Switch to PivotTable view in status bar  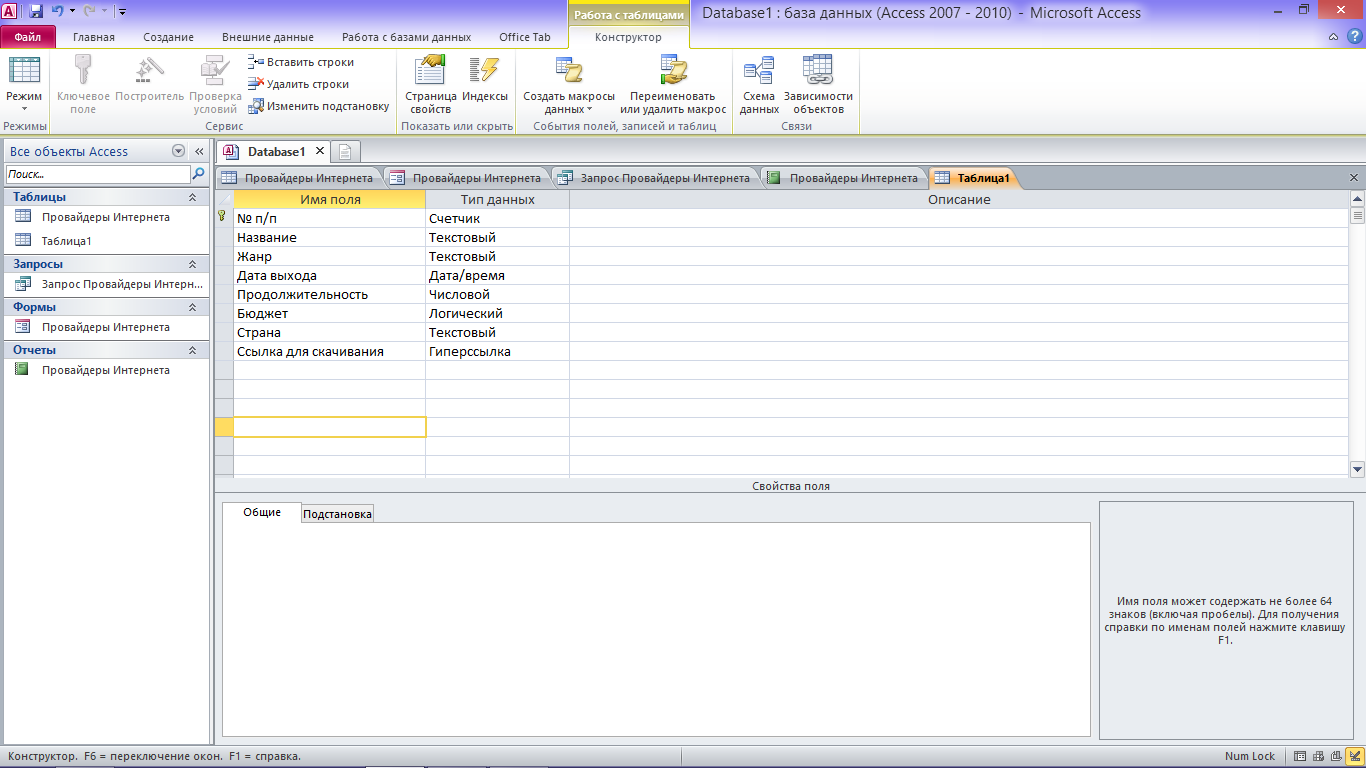click(x=1318, y=756)
